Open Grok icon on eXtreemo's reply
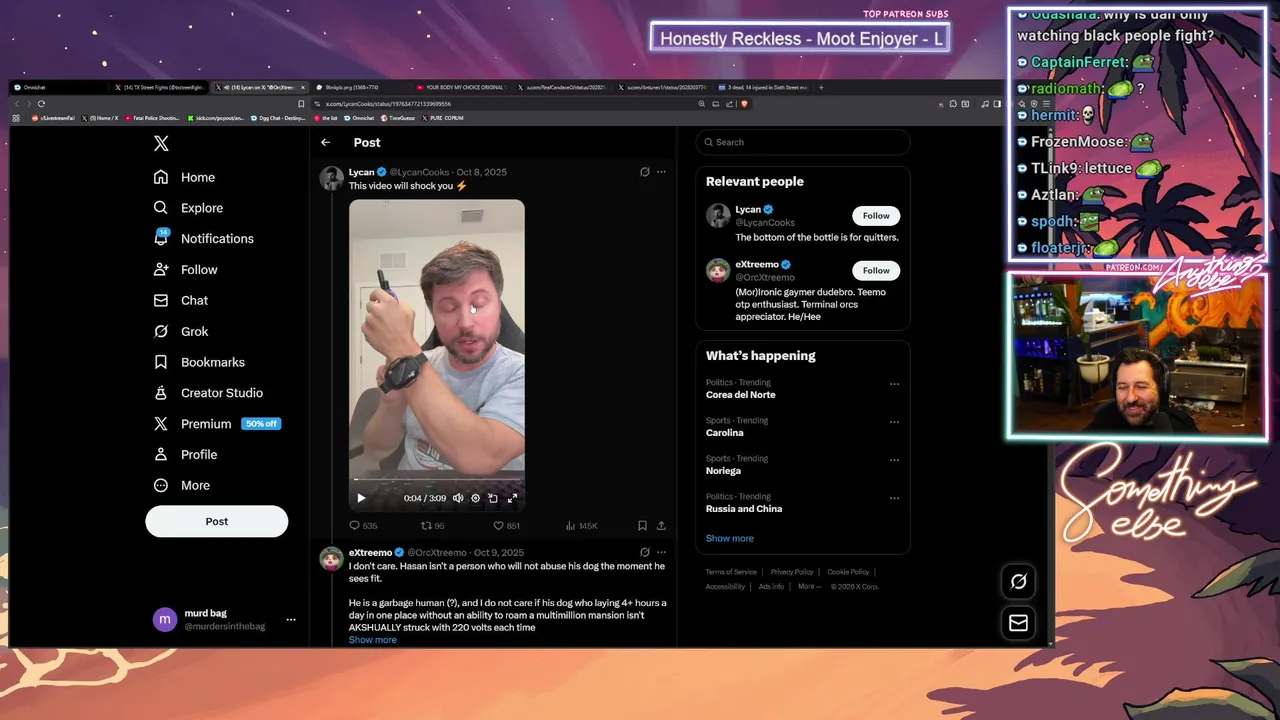 (645, 552)
